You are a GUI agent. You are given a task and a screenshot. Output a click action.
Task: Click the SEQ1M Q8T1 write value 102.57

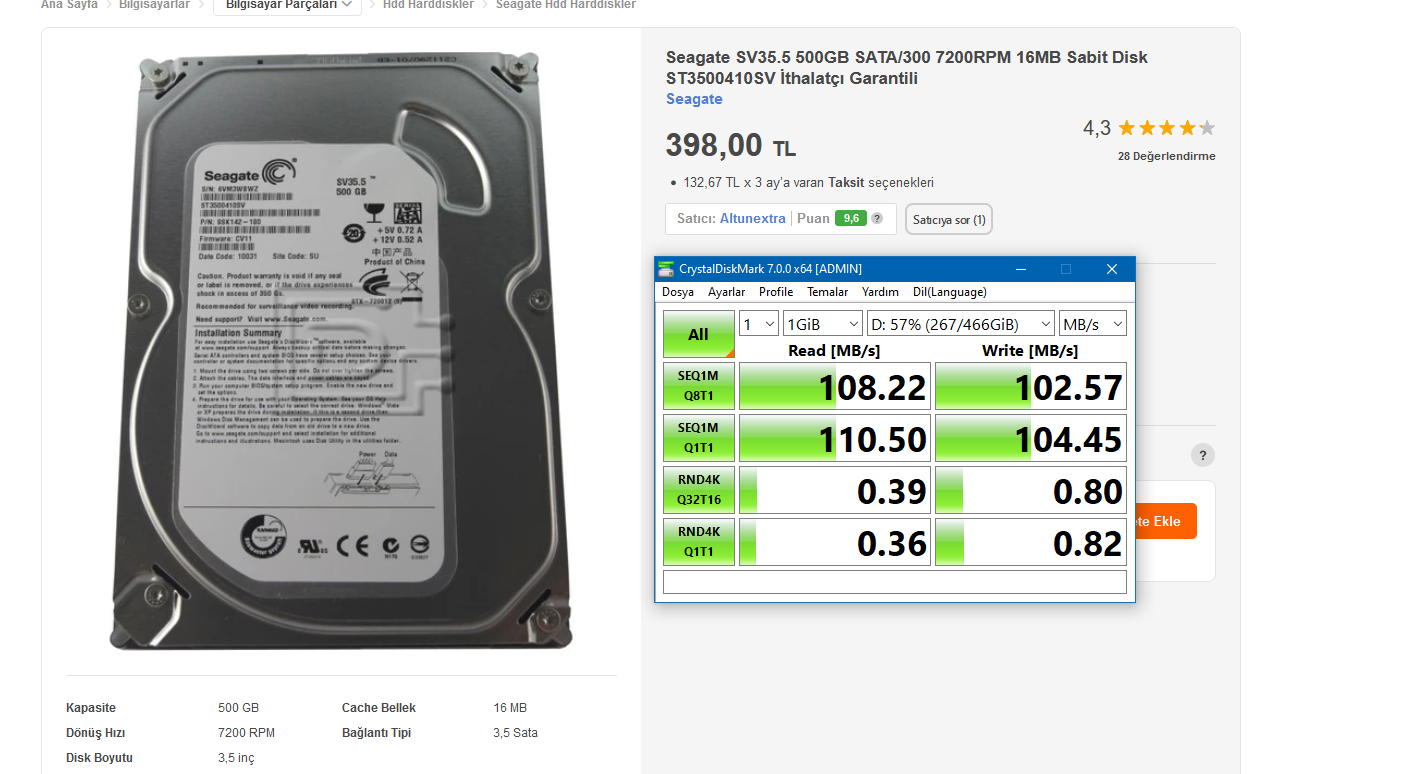tap(1031, 386)
